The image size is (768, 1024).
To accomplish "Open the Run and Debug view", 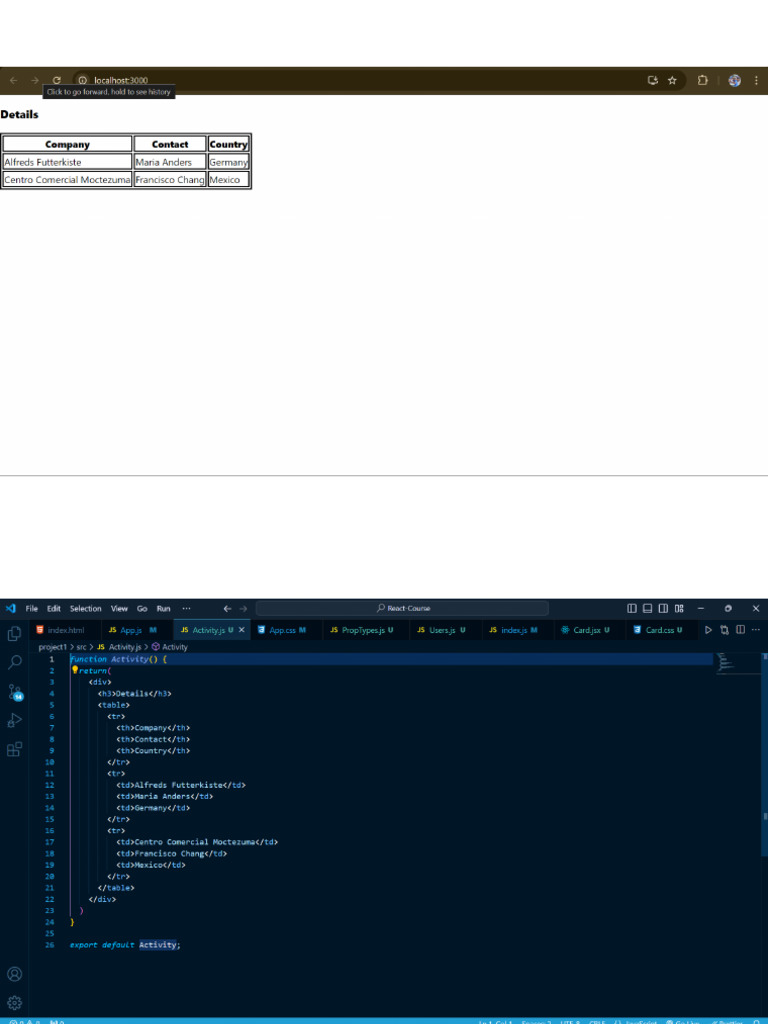I will coord(14,720).
